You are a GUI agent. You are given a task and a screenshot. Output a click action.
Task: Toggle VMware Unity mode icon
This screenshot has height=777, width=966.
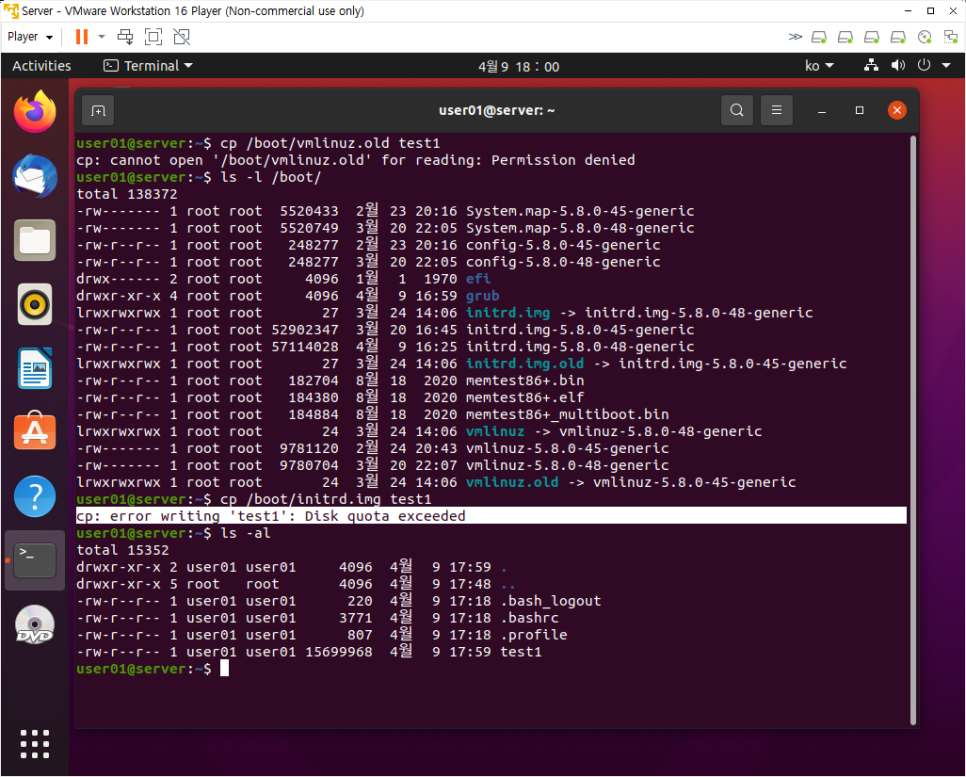(182, 37)
